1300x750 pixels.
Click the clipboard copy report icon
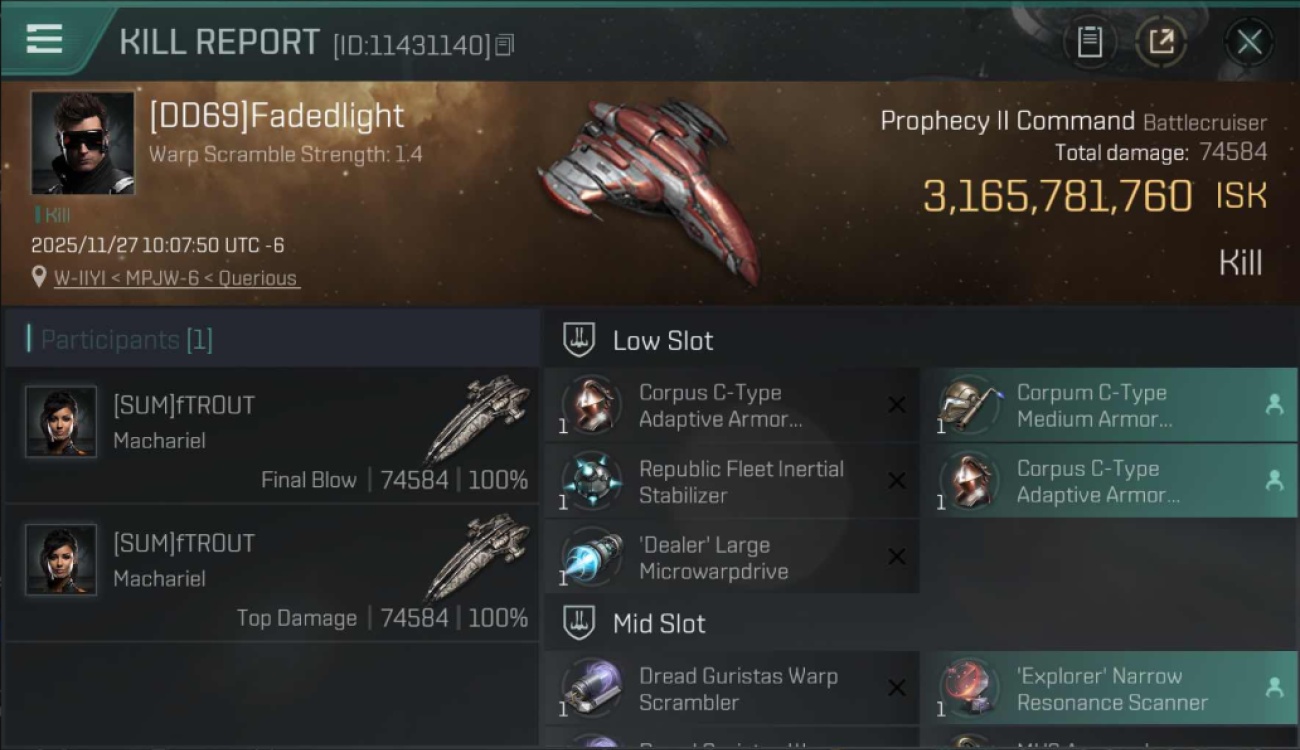[x=1089, y=42]
